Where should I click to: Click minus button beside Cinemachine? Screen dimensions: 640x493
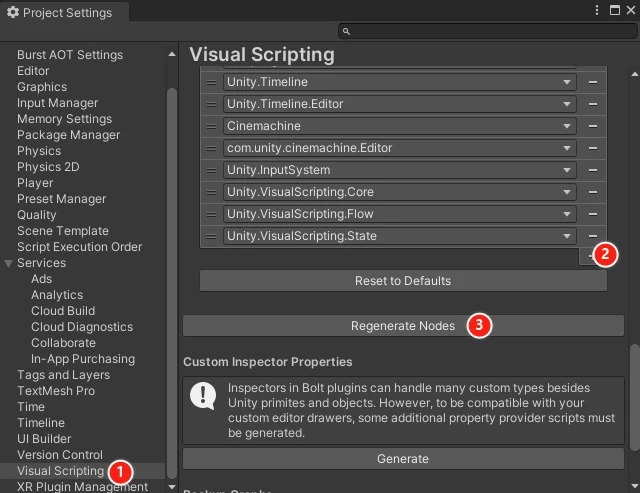[593, 126]
